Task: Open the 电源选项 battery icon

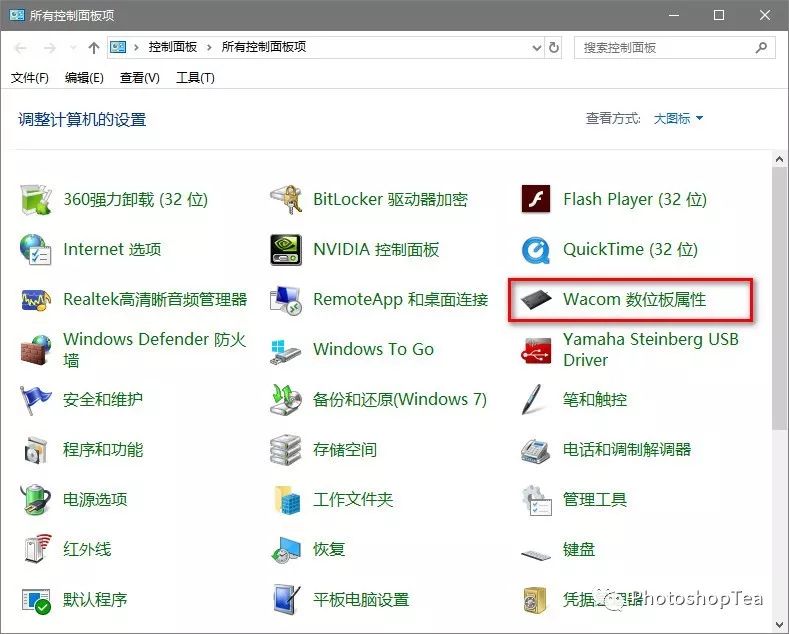Action: (35, 499)
